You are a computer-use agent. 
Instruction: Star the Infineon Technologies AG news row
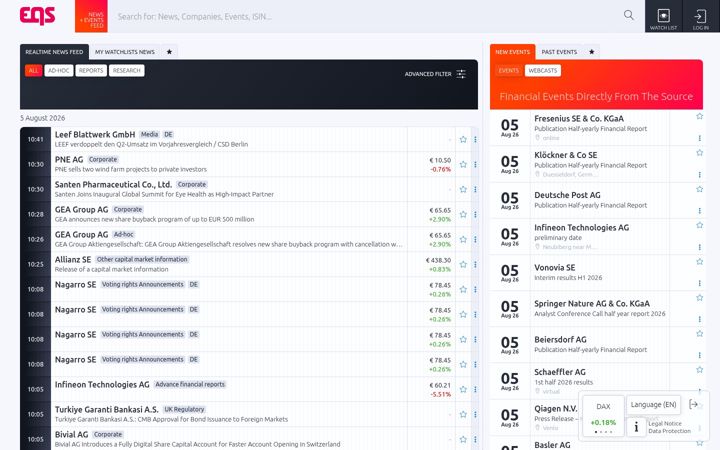(463, 389)
